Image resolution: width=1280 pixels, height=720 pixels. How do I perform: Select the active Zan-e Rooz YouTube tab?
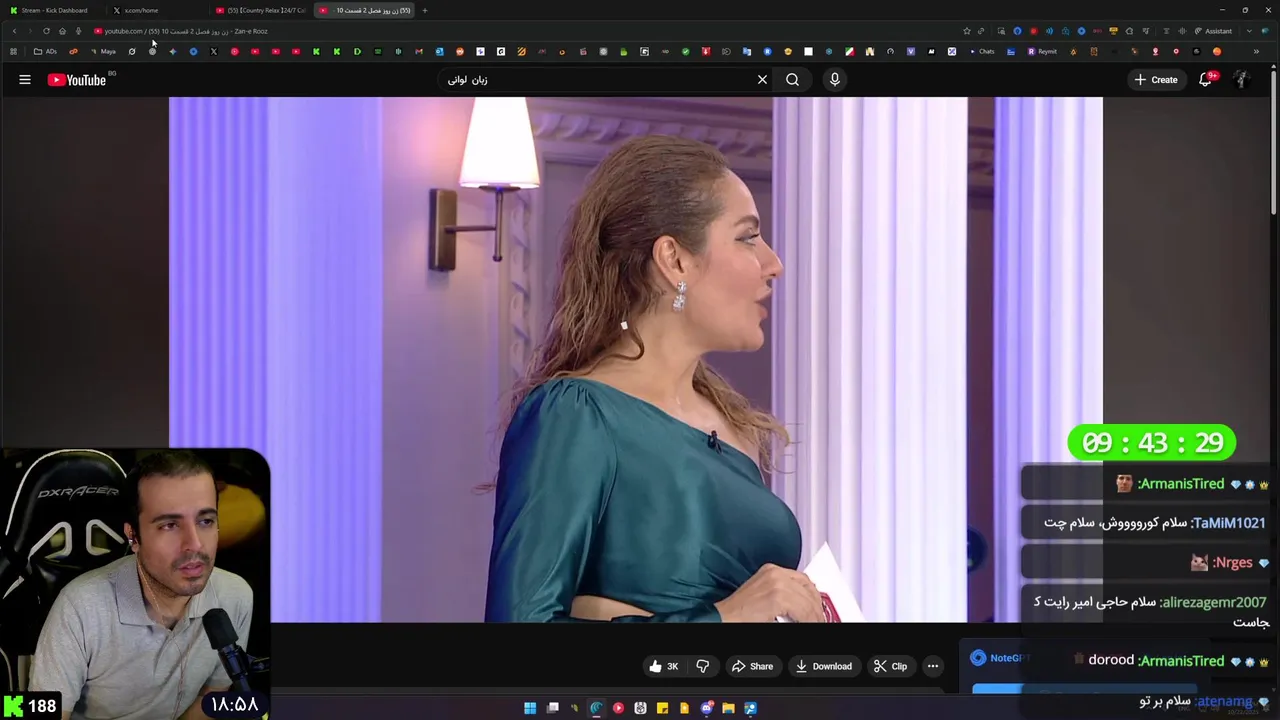[x=364, y=10]
